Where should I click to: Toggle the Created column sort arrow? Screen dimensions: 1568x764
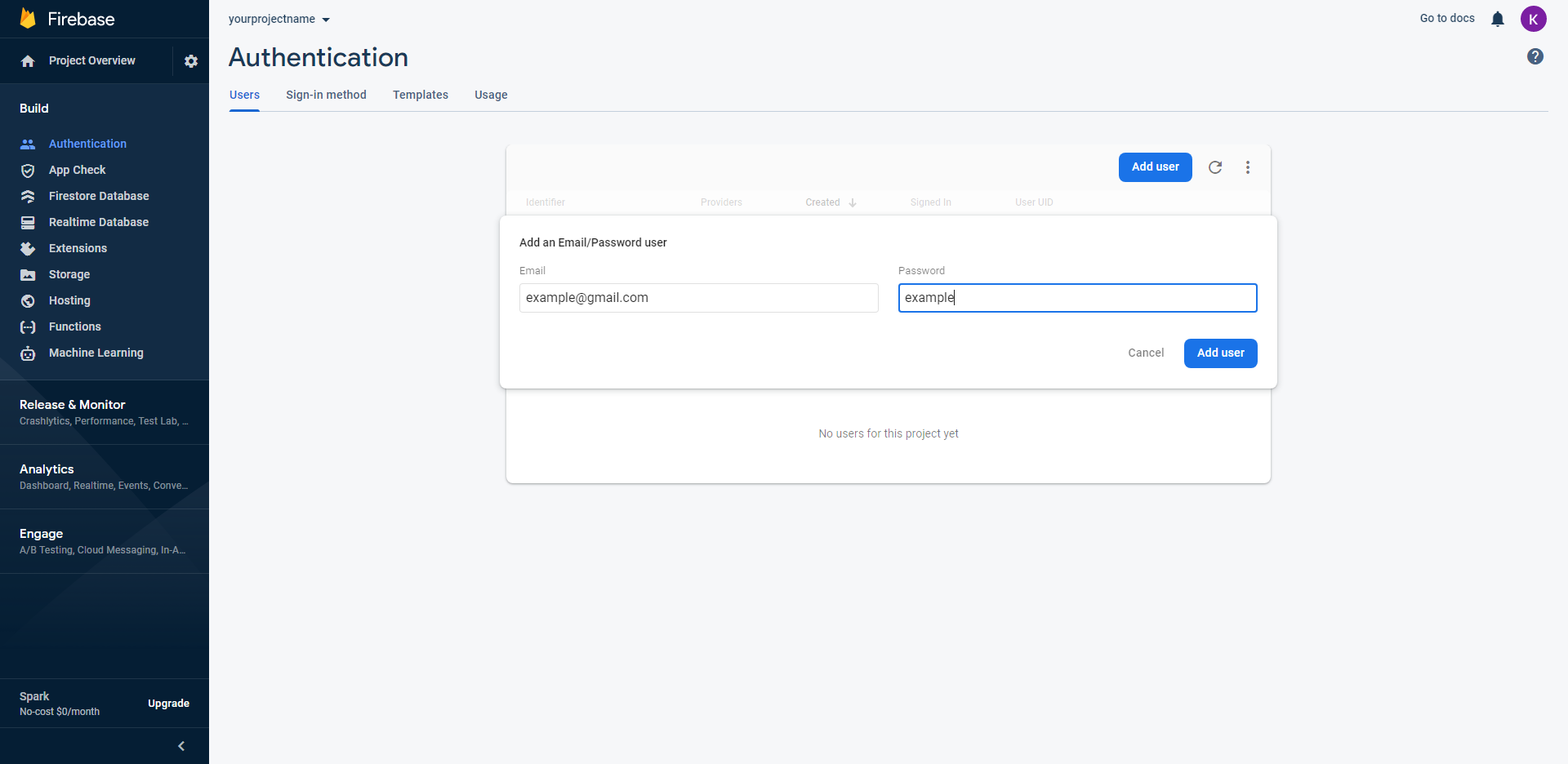pos(853,202)
